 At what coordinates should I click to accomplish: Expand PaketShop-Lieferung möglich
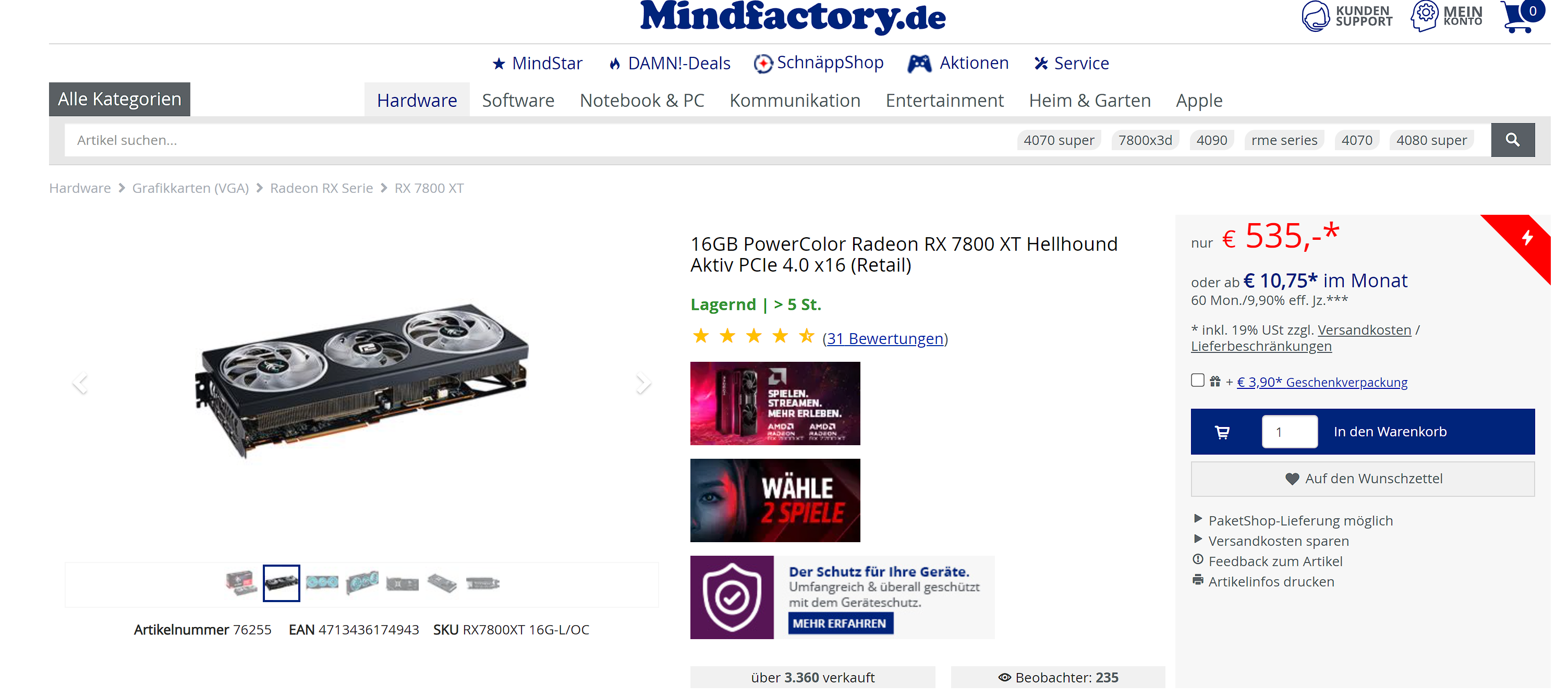point(1300,520)
